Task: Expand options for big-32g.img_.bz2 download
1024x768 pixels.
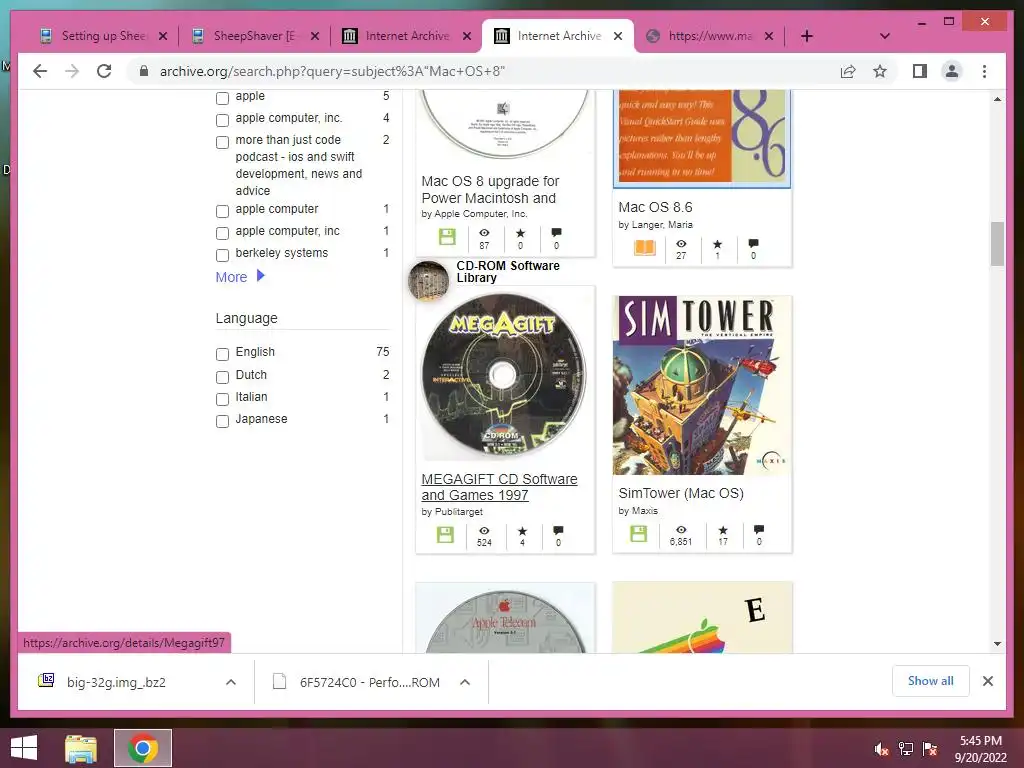Action: tap(231, 682)
